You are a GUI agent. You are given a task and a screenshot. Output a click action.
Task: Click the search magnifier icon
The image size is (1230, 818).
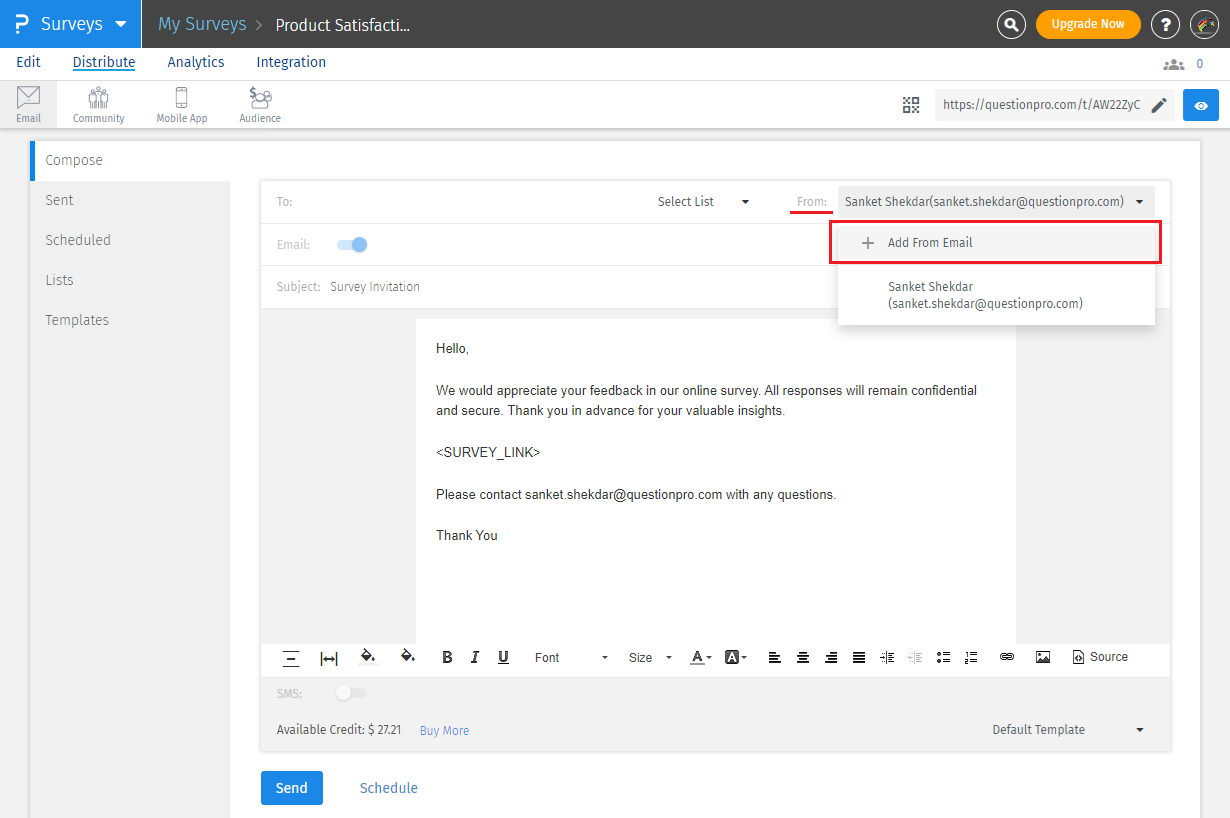[1012, 25]
